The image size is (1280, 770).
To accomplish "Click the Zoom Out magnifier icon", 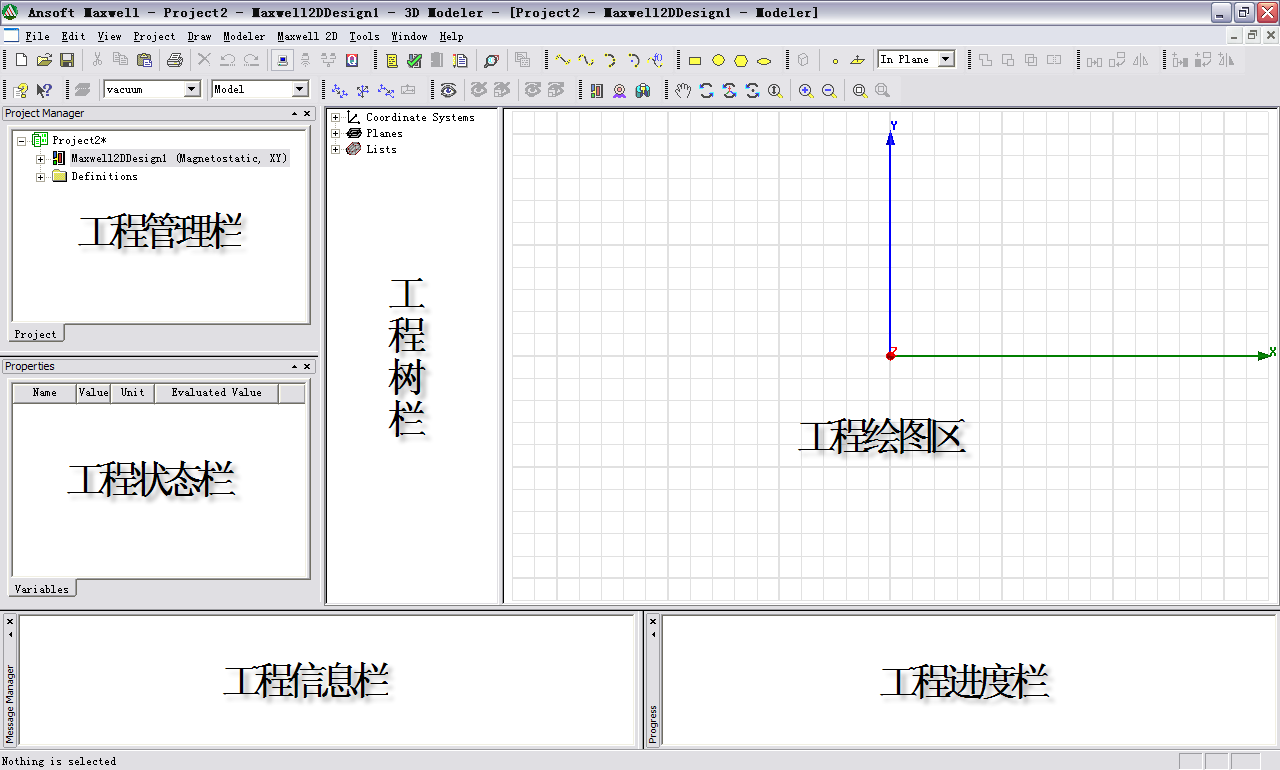I will pyautogui.click(x=829, y=91).
